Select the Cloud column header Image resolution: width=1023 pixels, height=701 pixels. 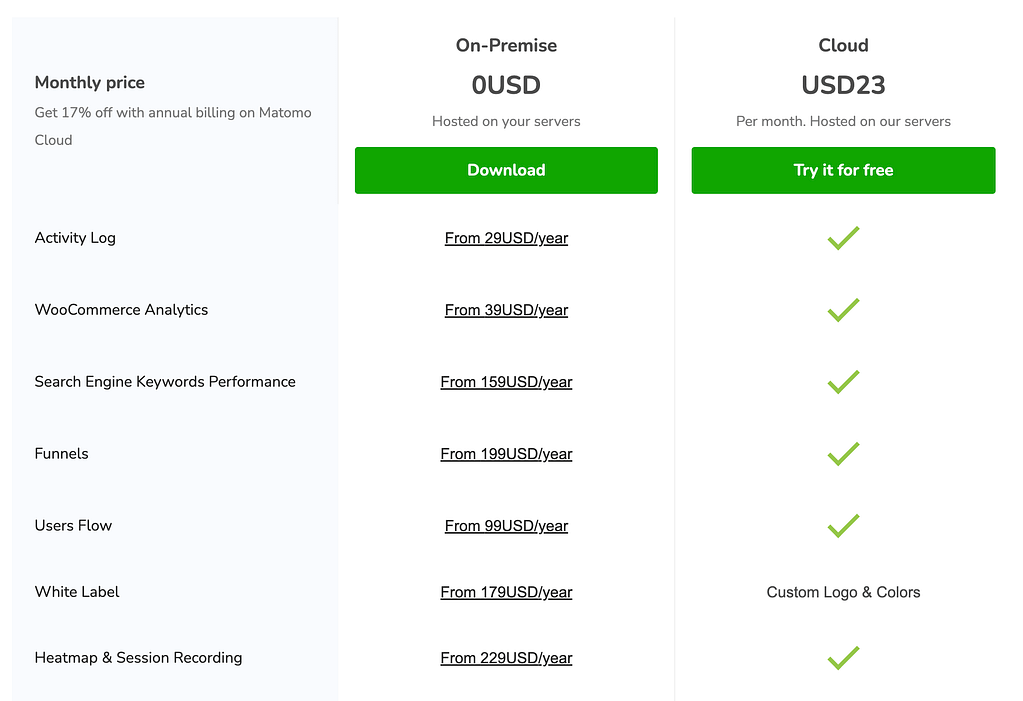point(842,45)
